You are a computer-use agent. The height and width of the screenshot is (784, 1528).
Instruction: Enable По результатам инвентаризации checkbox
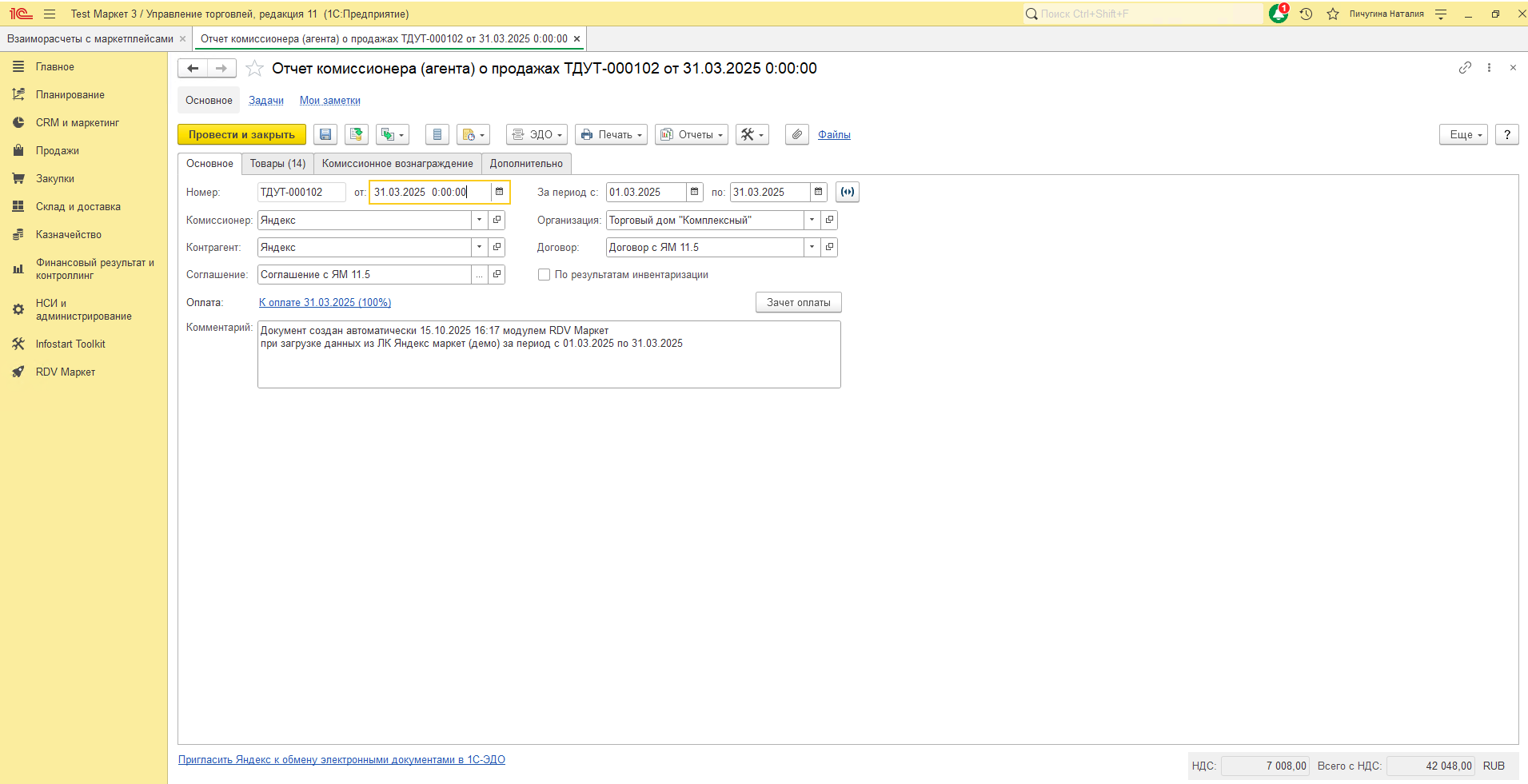tap(545, 275)
